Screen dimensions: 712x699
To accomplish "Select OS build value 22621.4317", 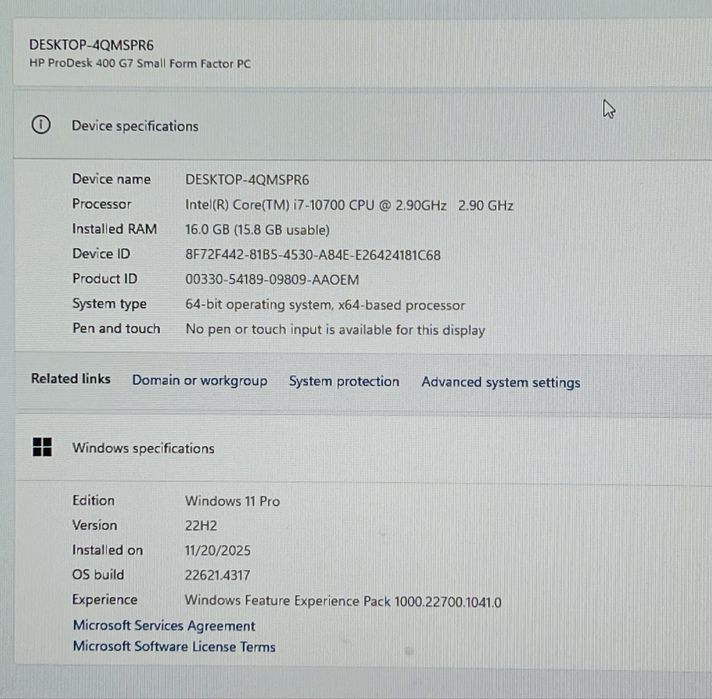I will tap(218, 575).
